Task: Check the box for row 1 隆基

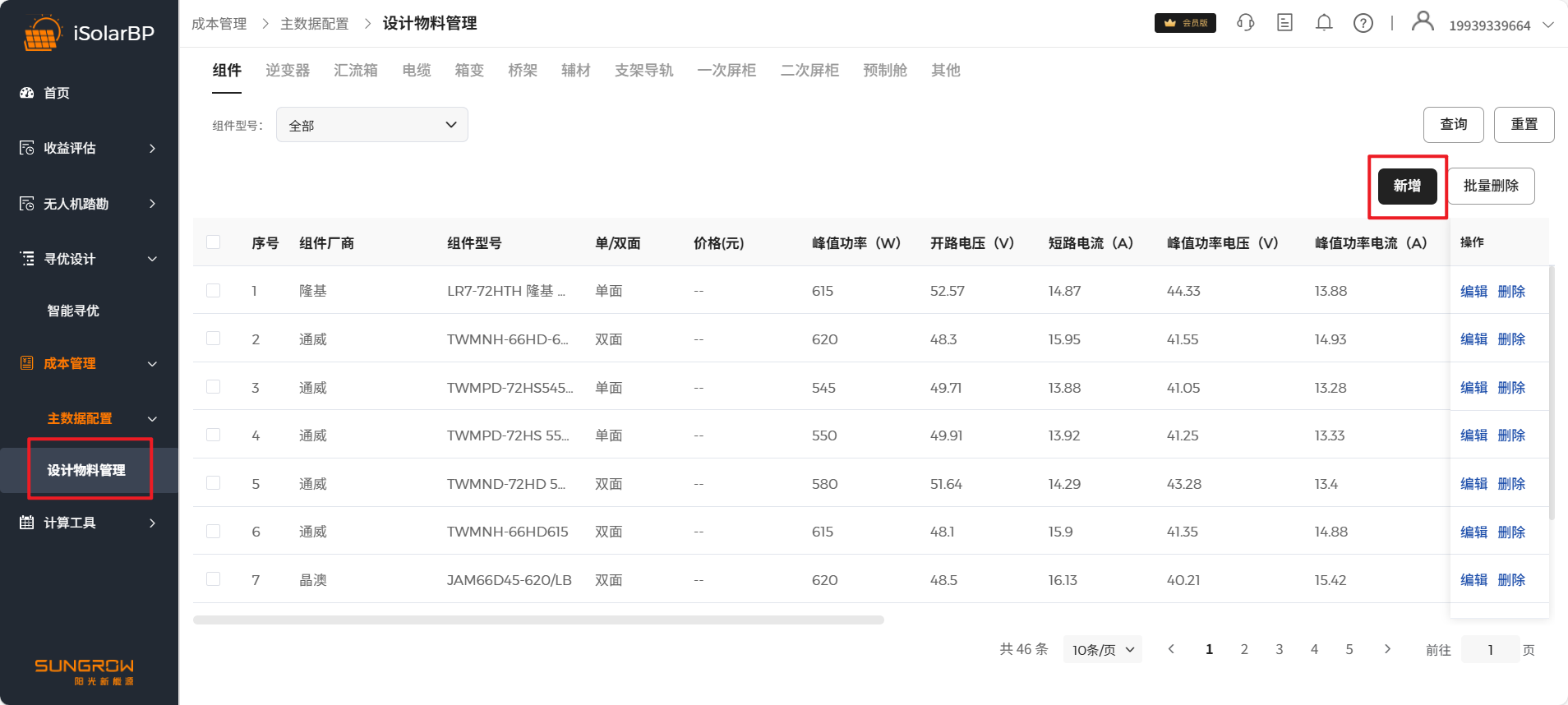Action: click(x=214, y=291)
